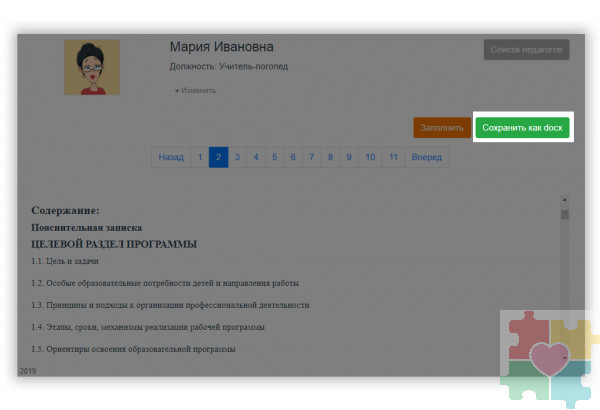Select page 9 in pagination

pyautogui.click(x=348, y=157)
